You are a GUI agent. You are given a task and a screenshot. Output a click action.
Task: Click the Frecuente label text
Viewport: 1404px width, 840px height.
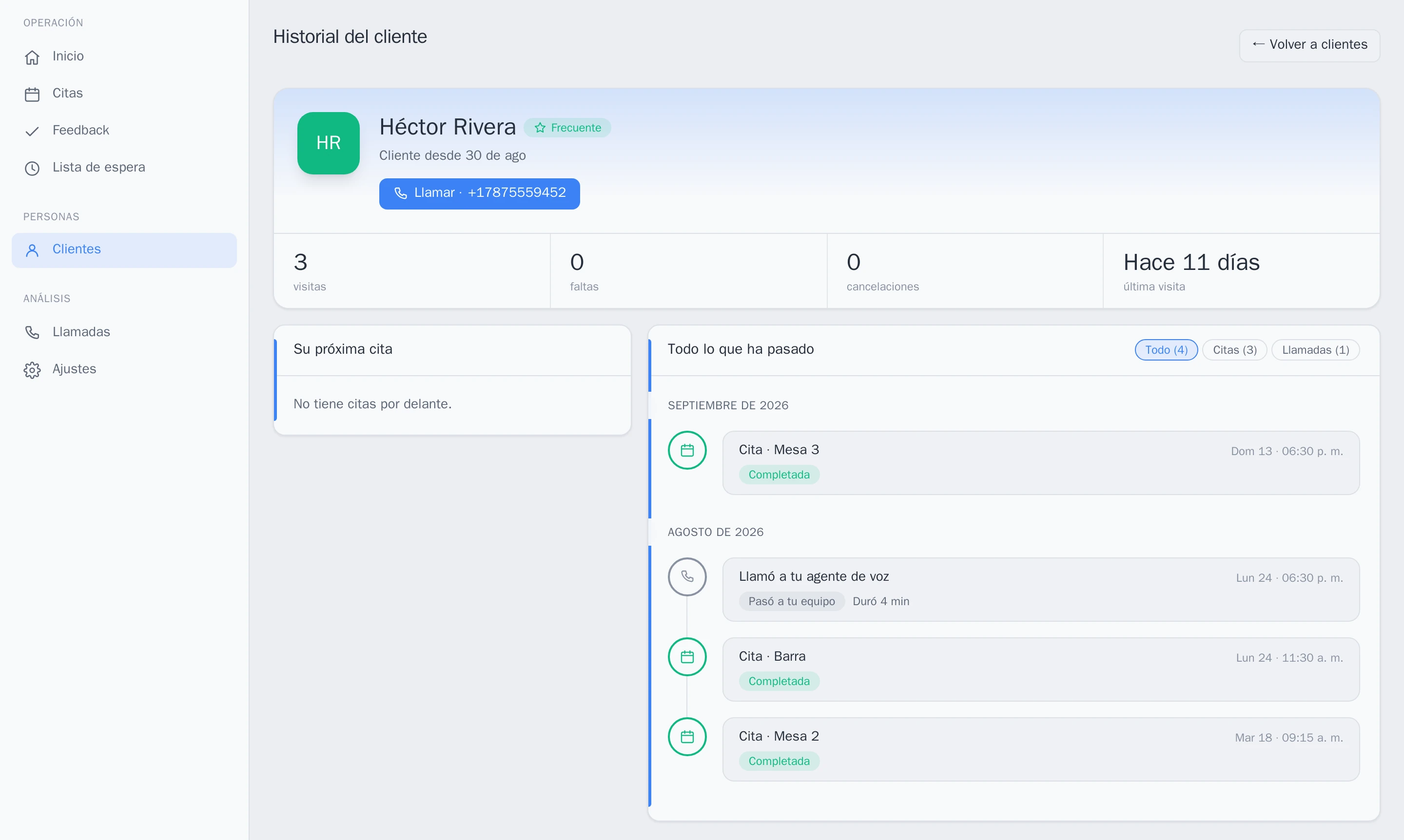click(576, 128)
